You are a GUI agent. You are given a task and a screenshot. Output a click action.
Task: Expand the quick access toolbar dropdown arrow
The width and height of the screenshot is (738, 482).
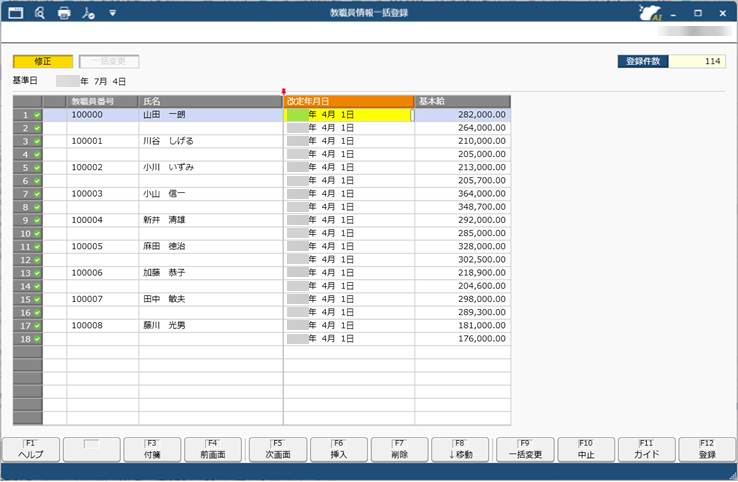click(112, 13)
